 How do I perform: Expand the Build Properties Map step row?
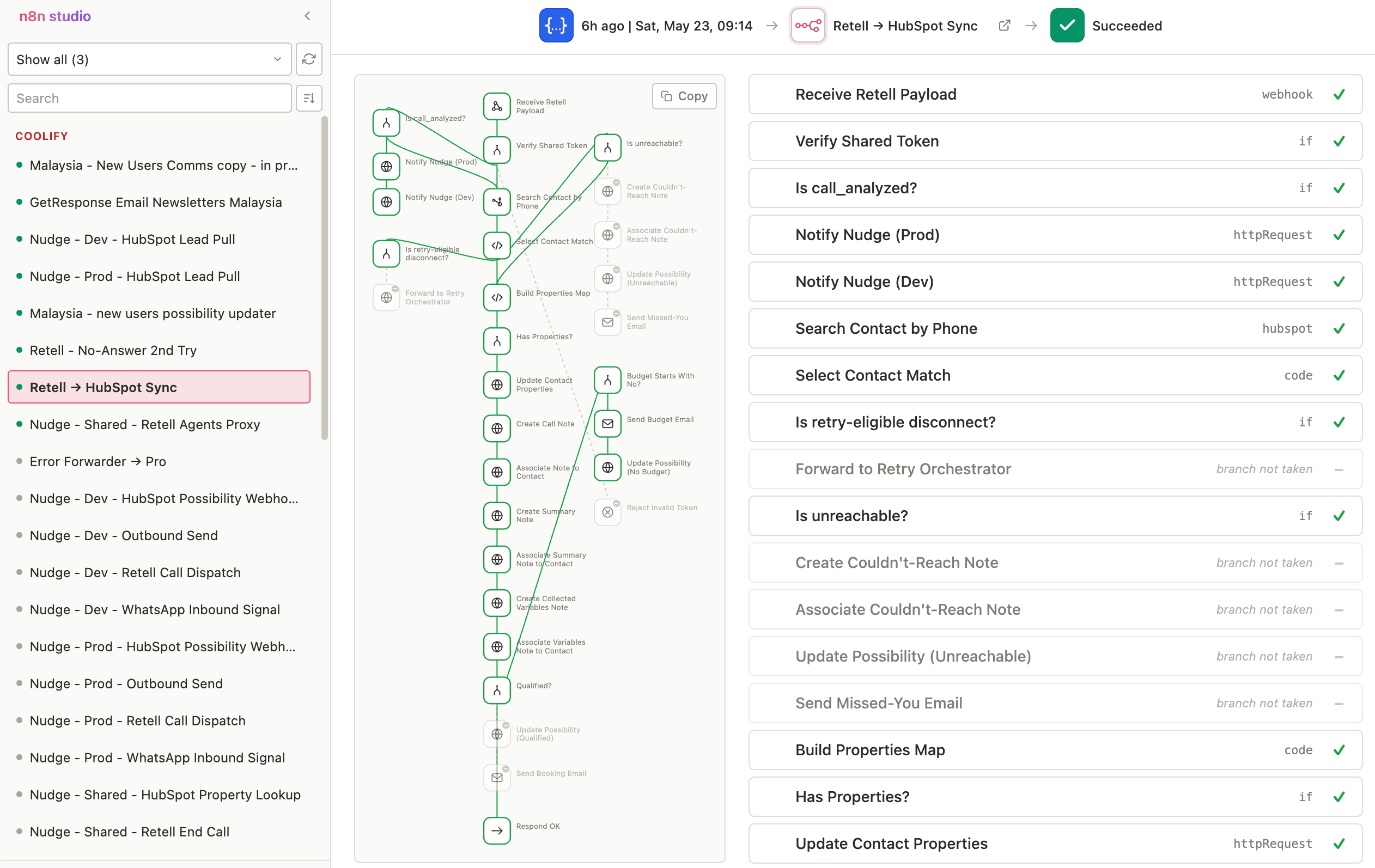tap(1055, 750)
